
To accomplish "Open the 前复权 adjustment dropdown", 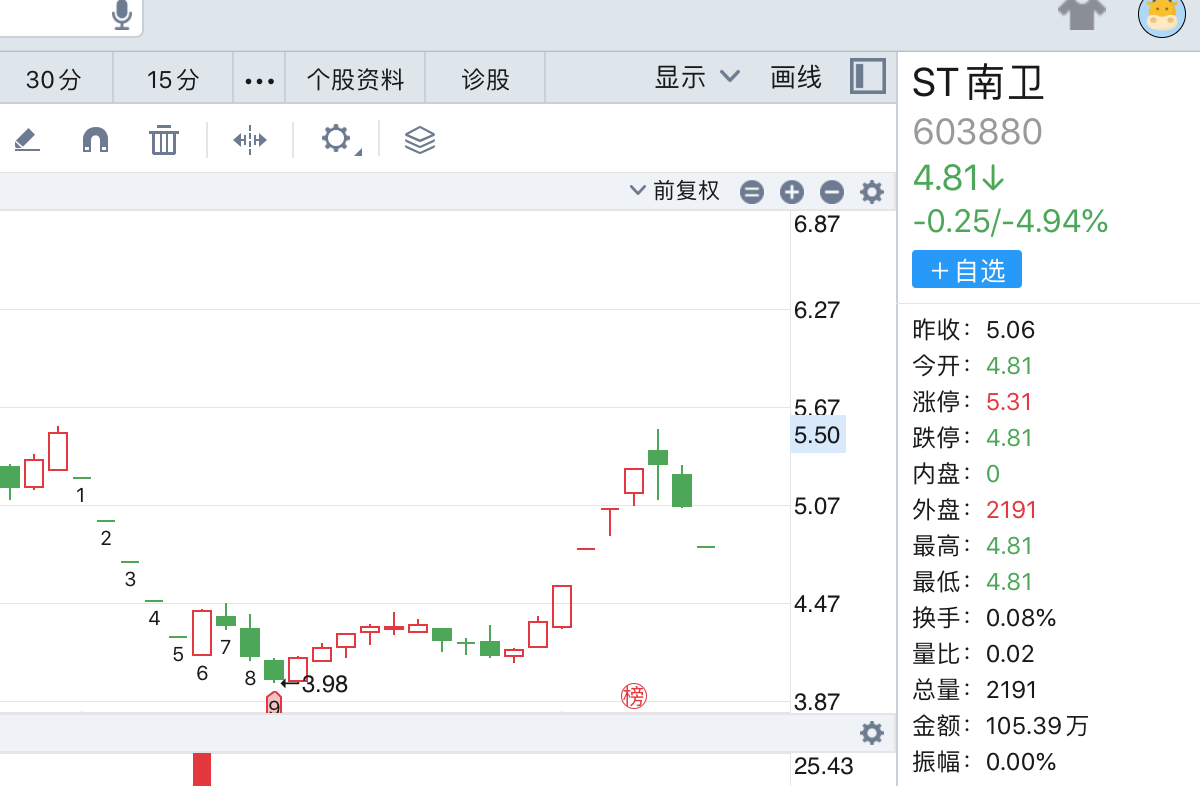I will point(675,191).
